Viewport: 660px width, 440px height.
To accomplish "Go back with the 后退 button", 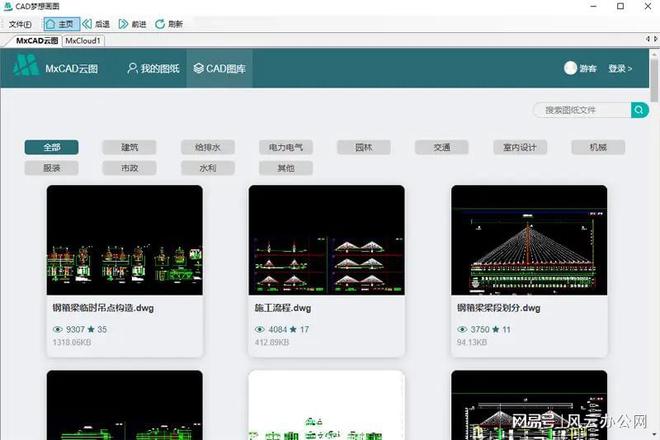I will tap(96, 24).
